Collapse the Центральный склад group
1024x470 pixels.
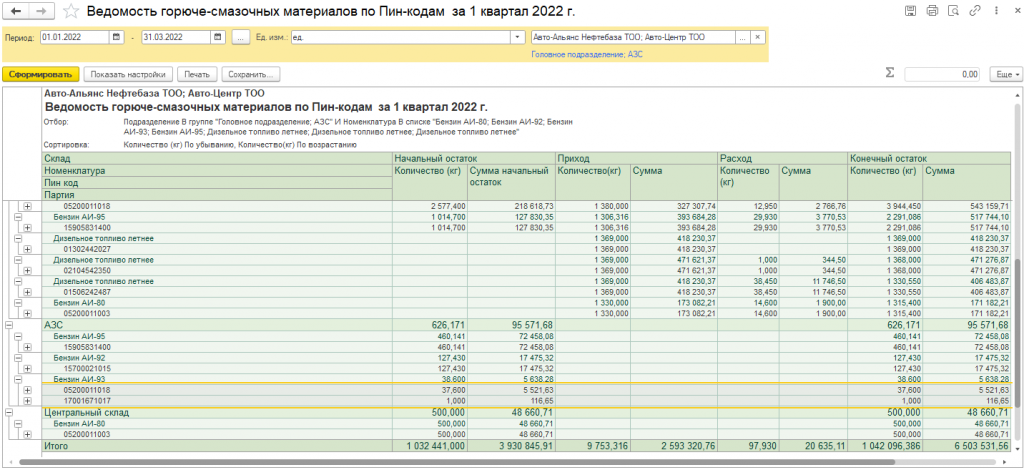(x=10, y=412)
